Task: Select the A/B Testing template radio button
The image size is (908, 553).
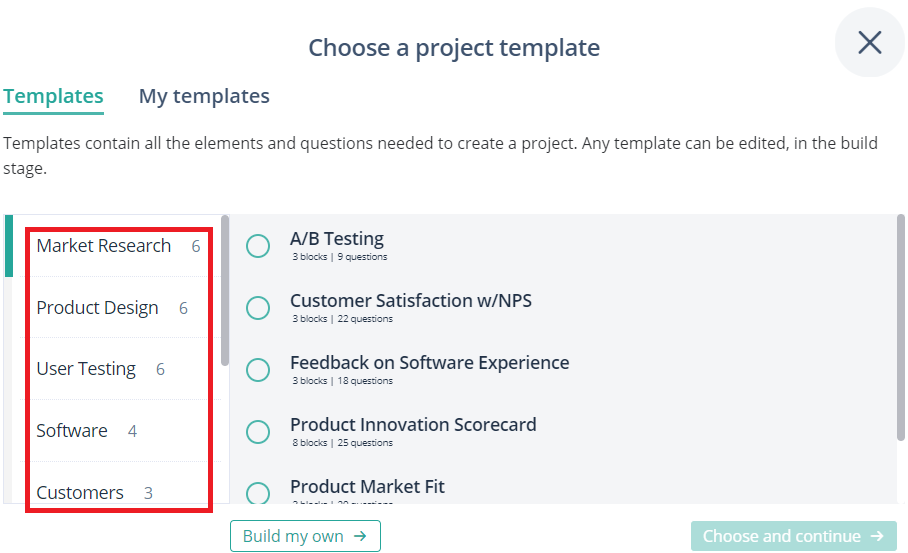Action: 258,246
